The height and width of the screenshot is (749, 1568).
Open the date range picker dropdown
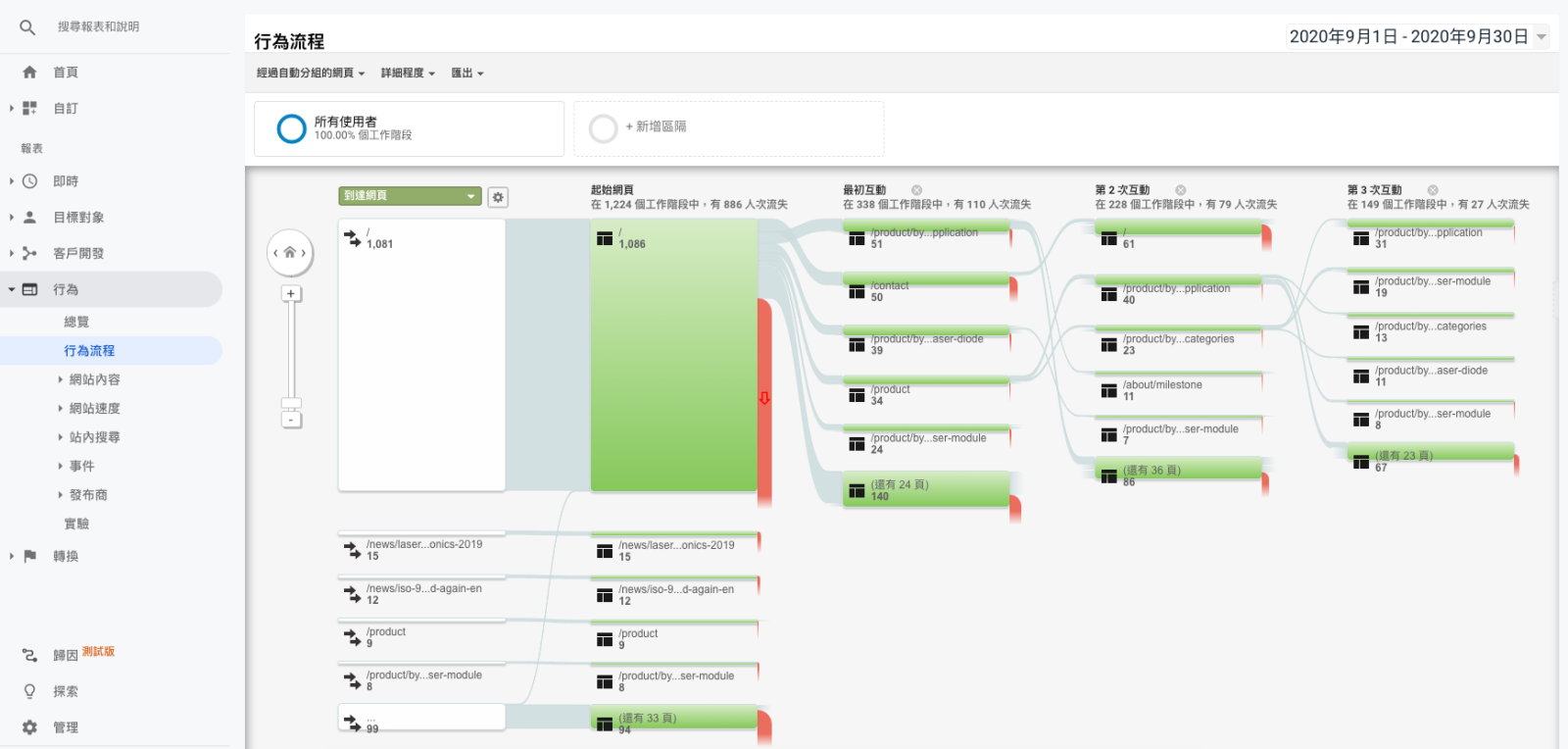tap(1541, 37)
